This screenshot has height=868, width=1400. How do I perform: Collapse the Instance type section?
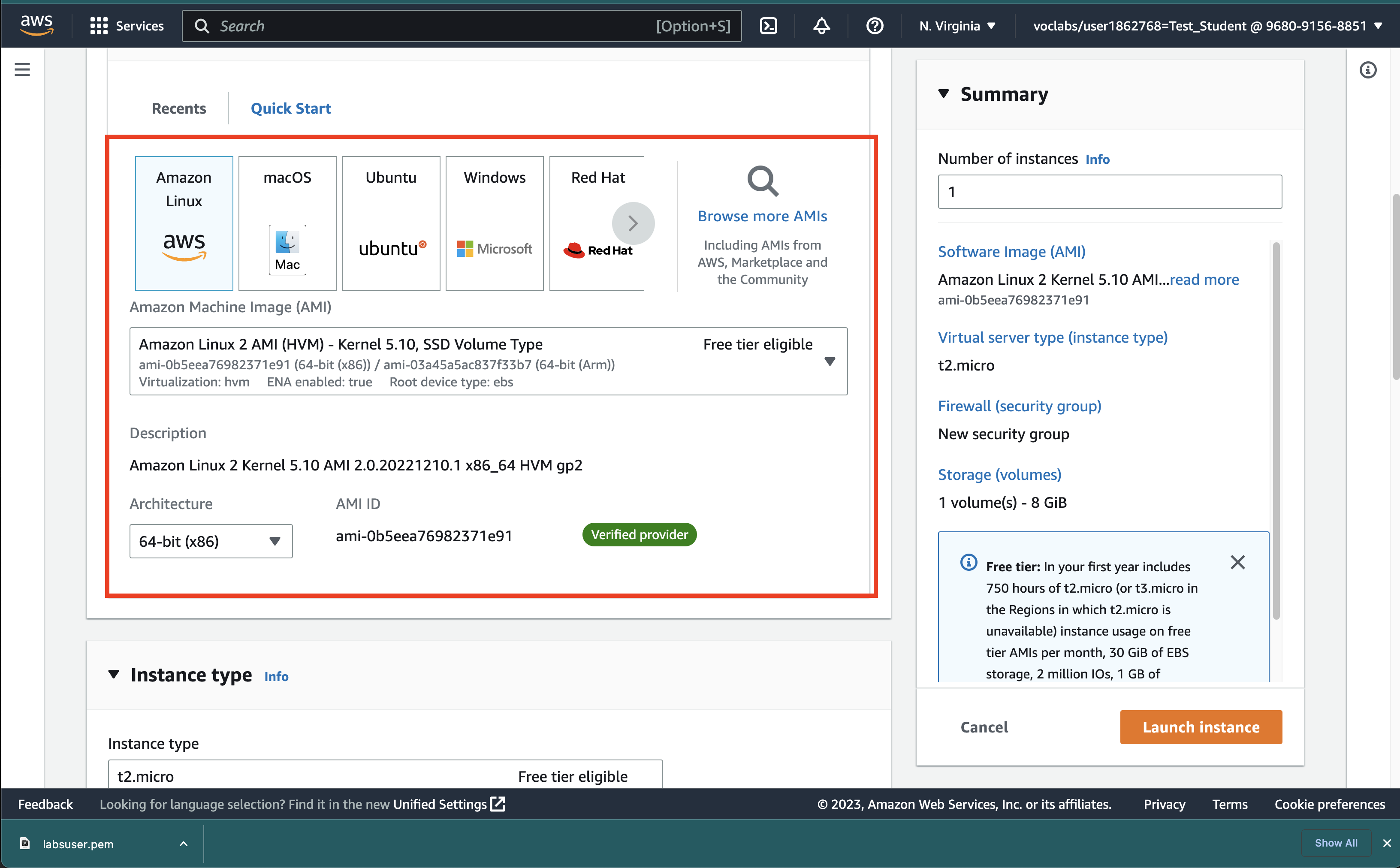(x=114, y=675)
